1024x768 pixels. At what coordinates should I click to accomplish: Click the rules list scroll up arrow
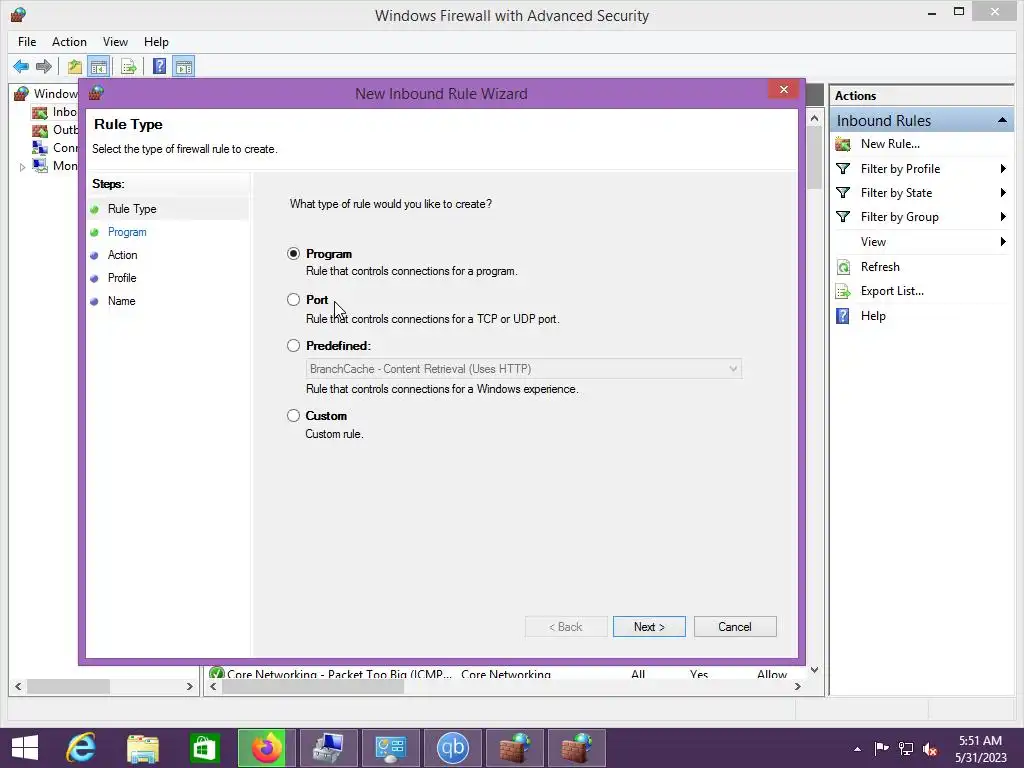814,118
